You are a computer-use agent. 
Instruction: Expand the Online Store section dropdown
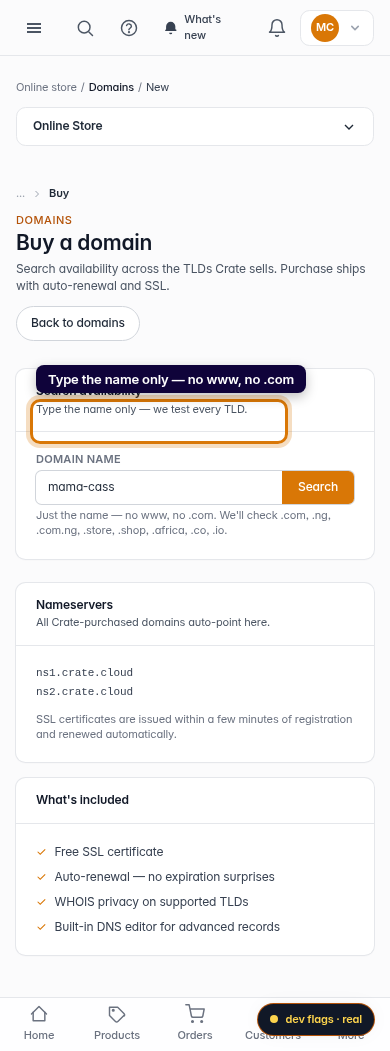pos(195,126)
